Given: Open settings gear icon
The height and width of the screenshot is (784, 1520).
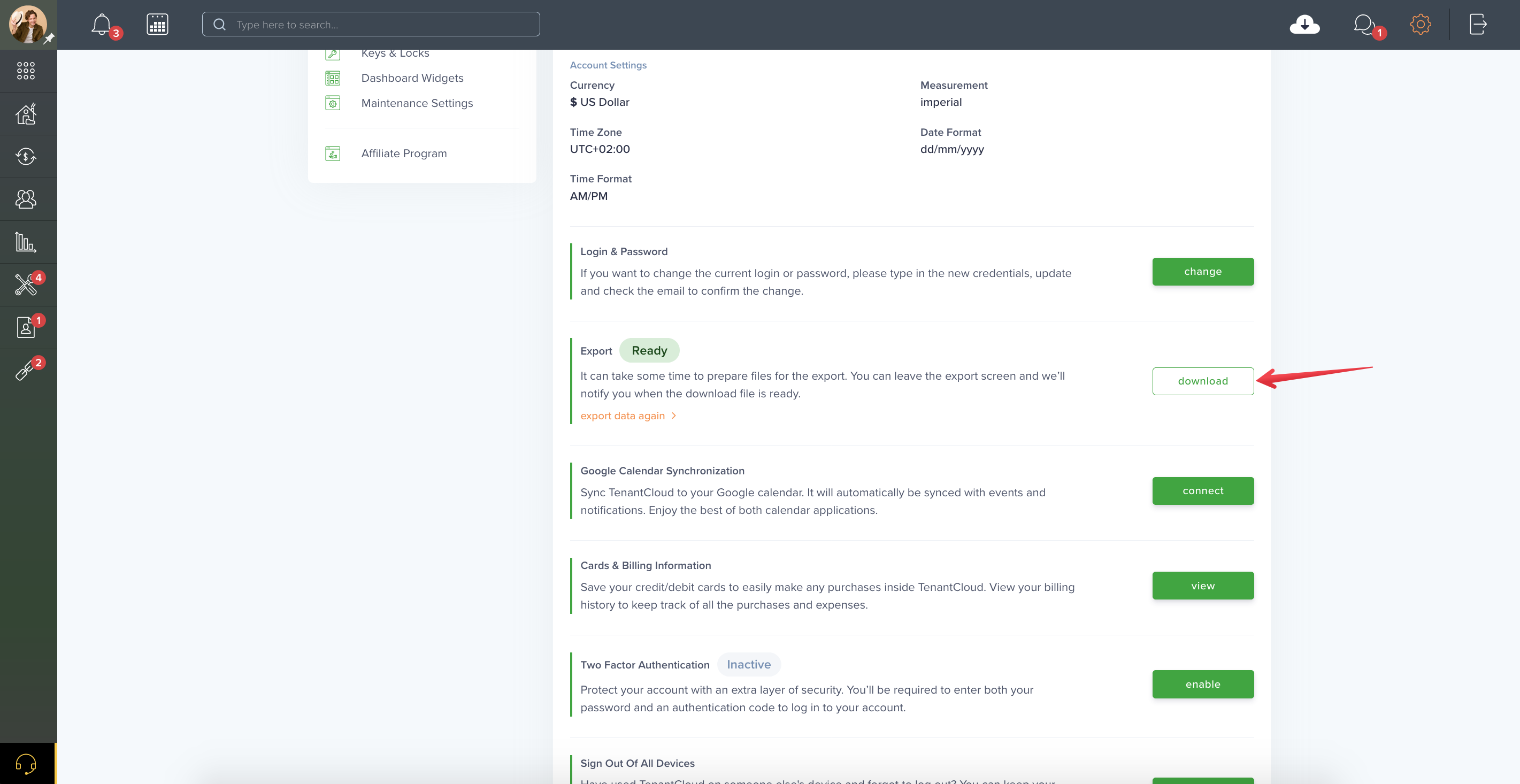Looking at the screenshot, I should pyautogui.click(x=1421, y=24).
